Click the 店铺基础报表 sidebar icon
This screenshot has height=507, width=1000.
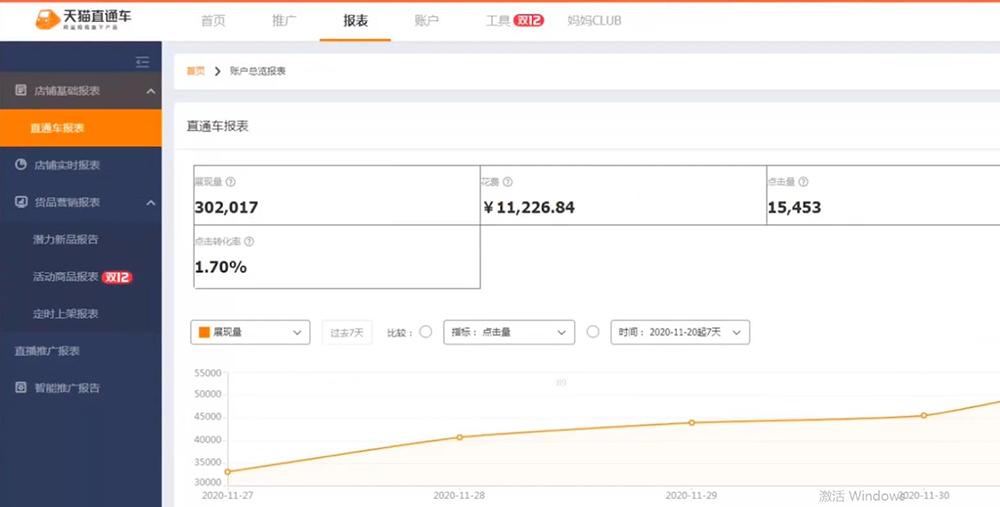click(x=20, y=91)
